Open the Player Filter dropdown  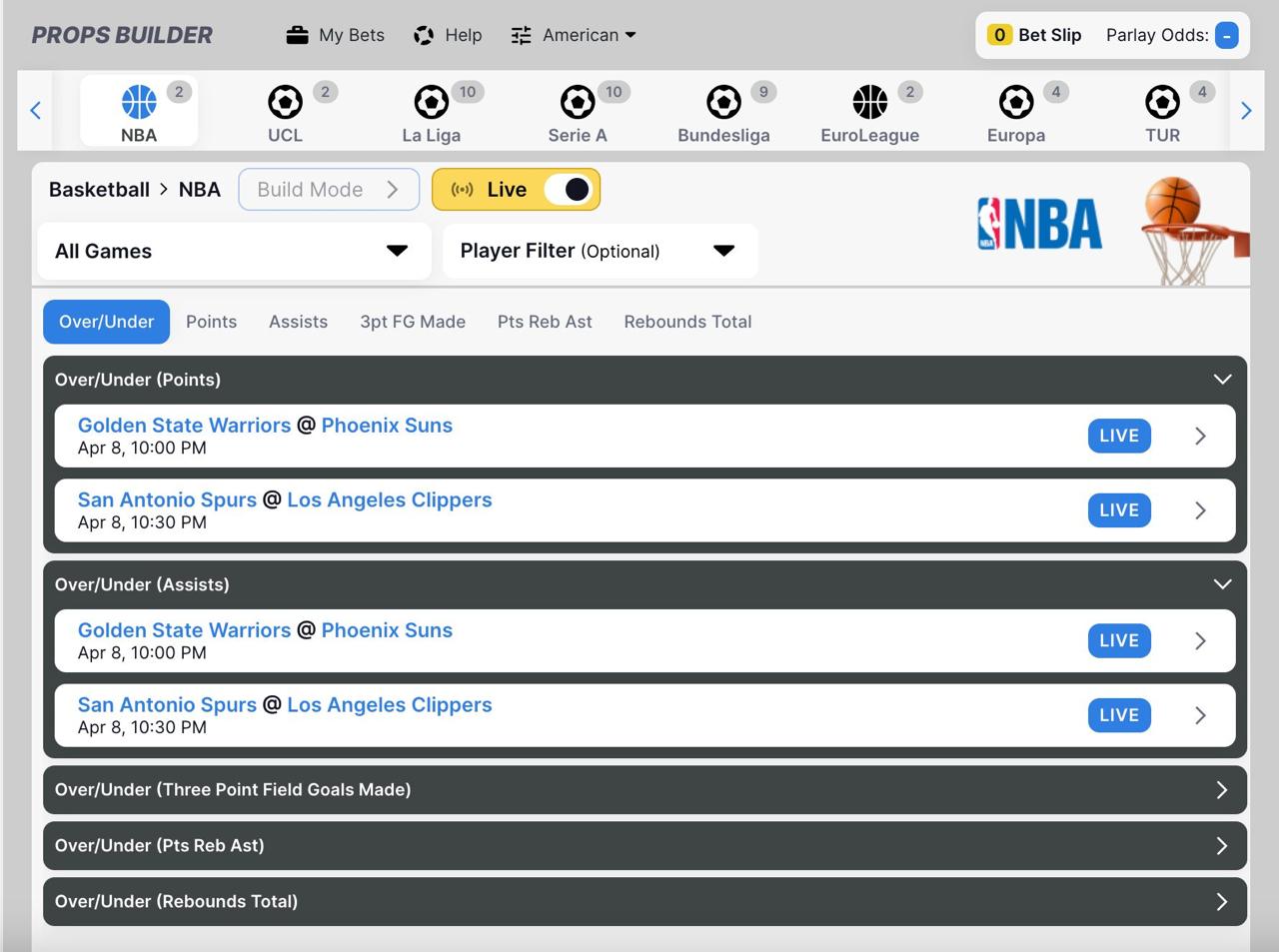(x=600, y=251)
